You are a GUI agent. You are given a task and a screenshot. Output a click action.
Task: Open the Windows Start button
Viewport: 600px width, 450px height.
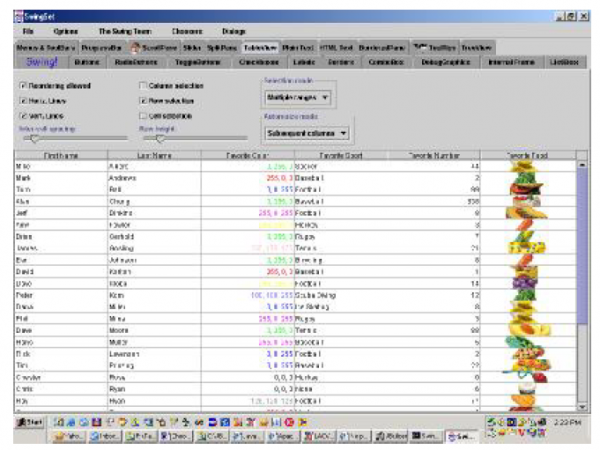point(28,422)
